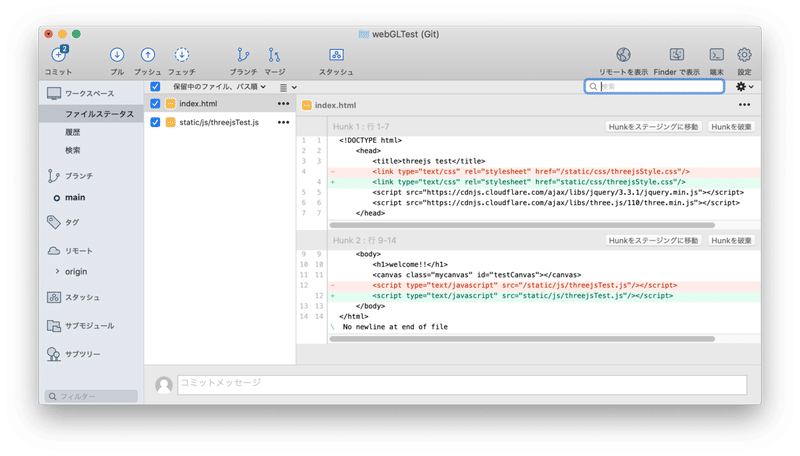
Task: Click the Submodules (サブモジュール) sidebar icon
Action: coord(54,325)
